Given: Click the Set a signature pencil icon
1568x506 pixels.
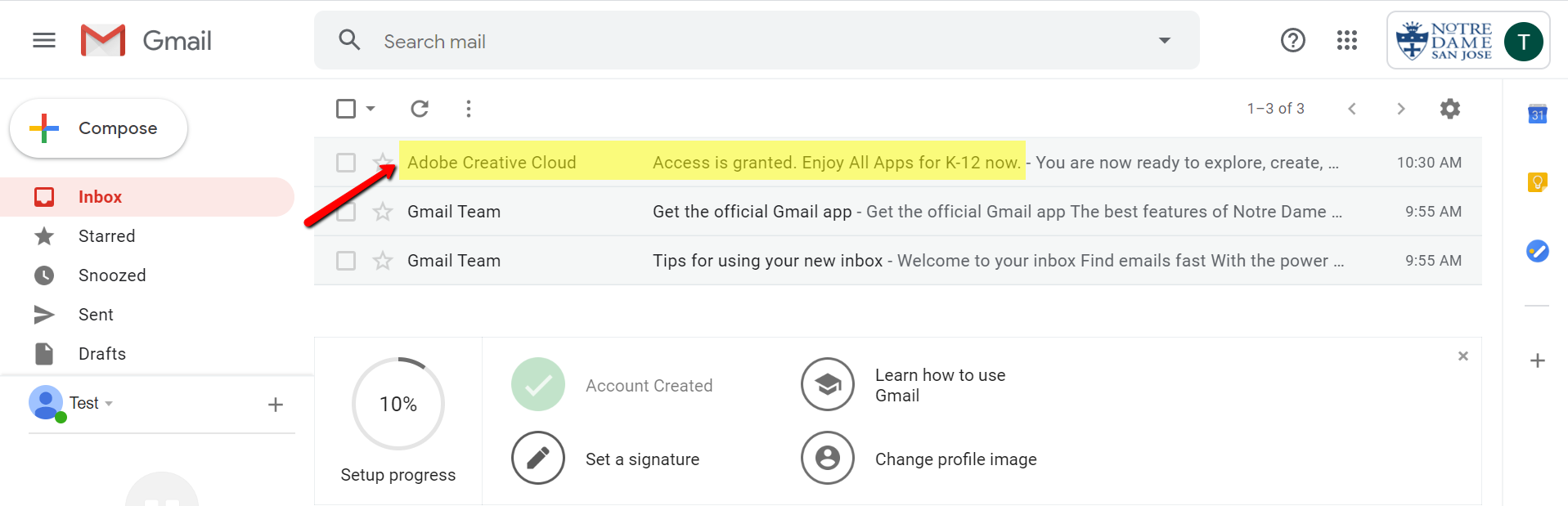Looking at the screenshot, I should (x=538, y=458).
